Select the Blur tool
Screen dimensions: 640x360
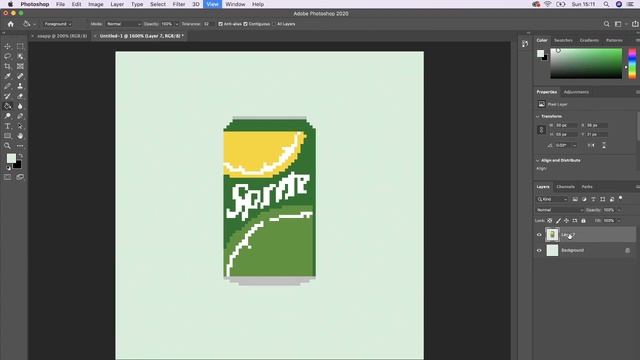[20, 106]
